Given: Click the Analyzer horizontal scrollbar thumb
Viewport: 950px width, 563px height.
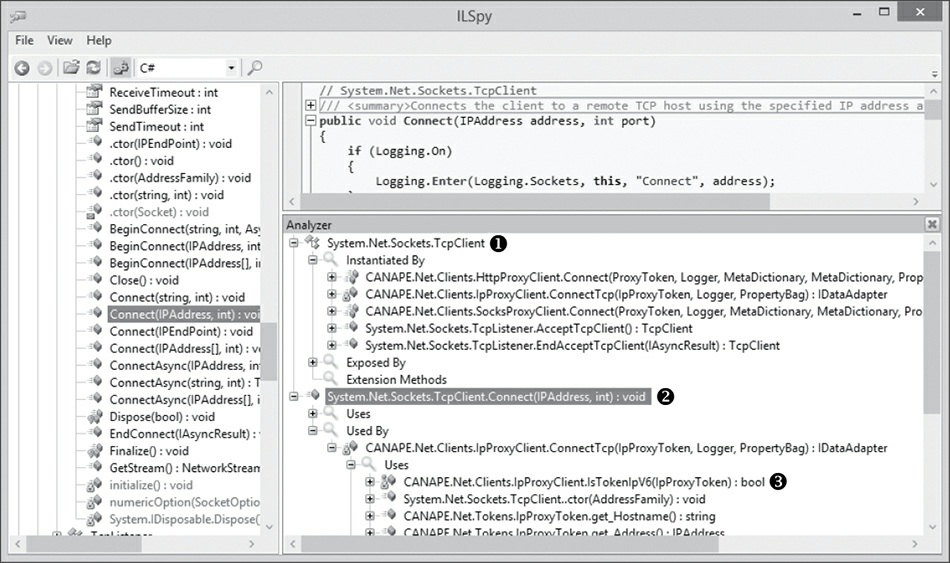Looking at the screenshot, I should pos(510,544).
